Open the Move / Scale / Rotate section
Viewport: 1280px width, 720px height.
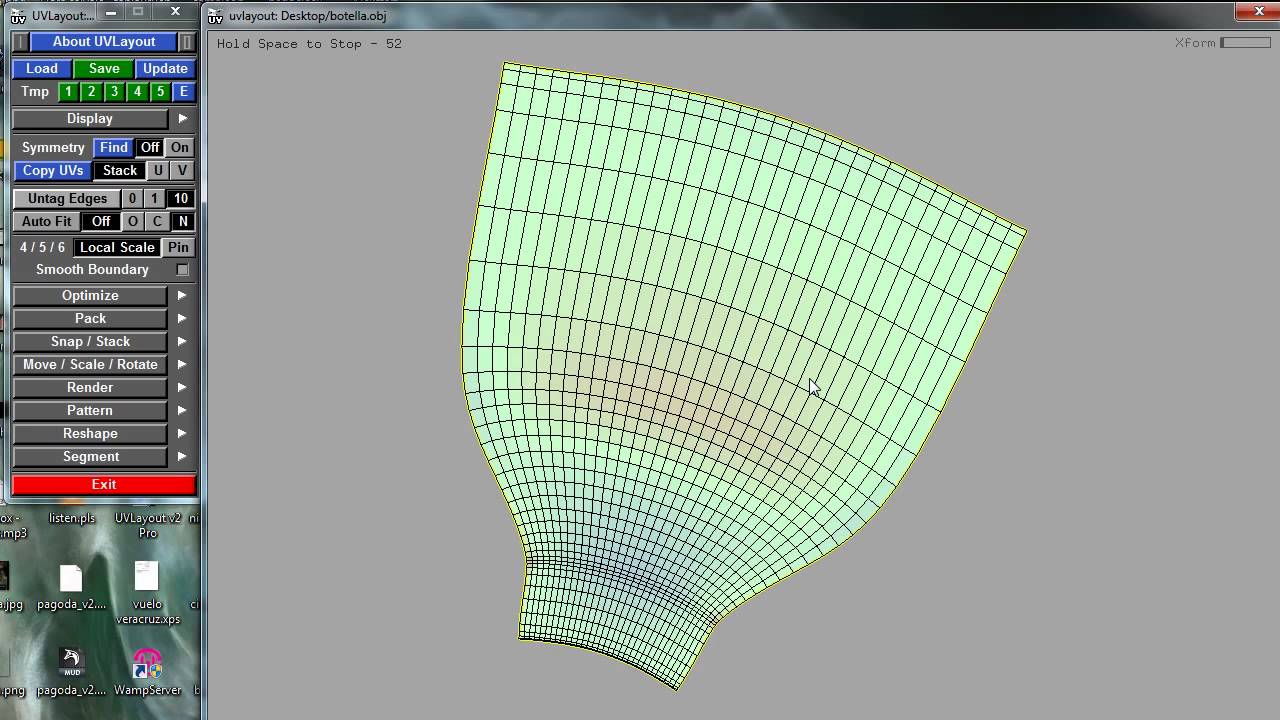[x=90, y=364]
